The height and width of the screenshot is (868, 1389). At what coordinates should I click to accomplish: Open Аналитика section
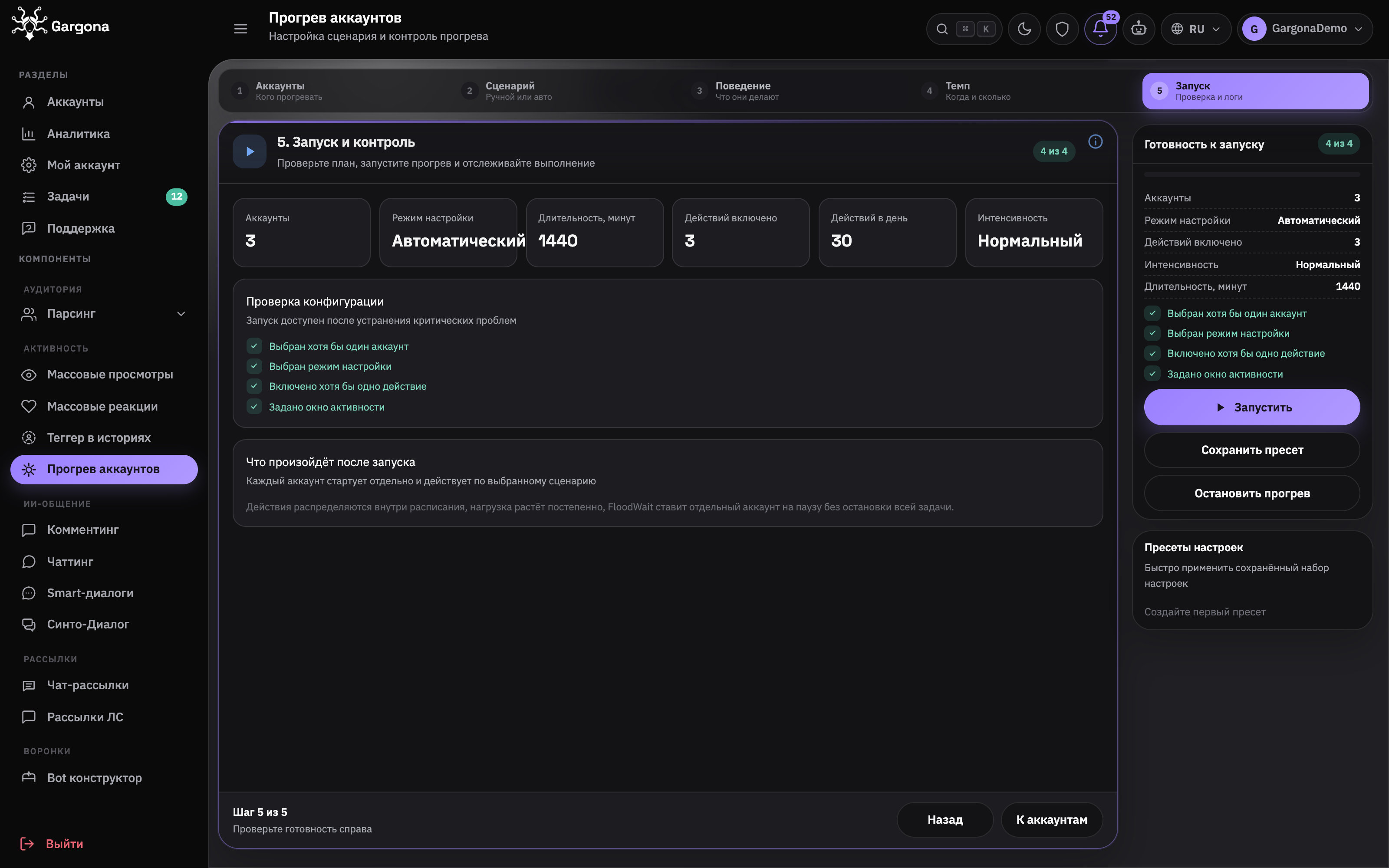tap(104, 134)
